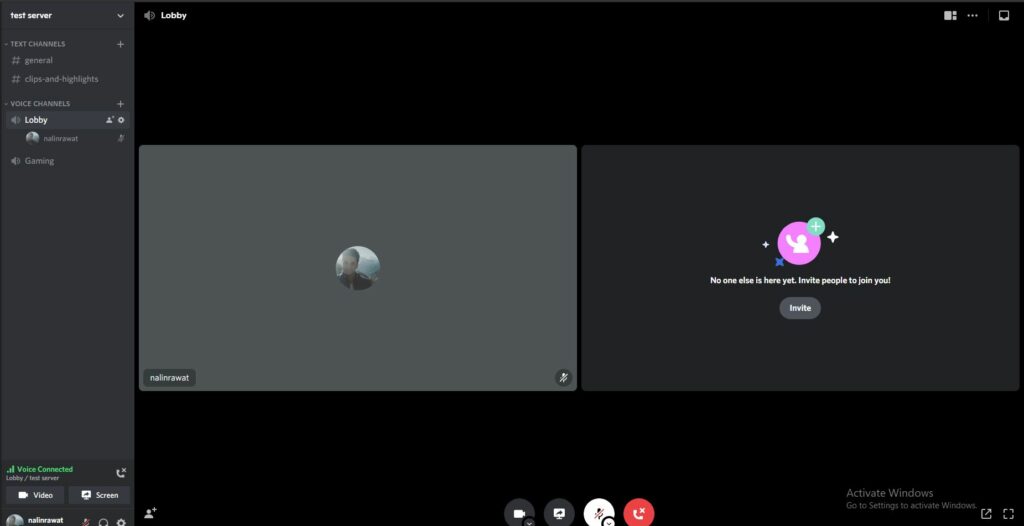Open the inbox icon in the top right
Screen dimensions: 1024x526
1004,15
